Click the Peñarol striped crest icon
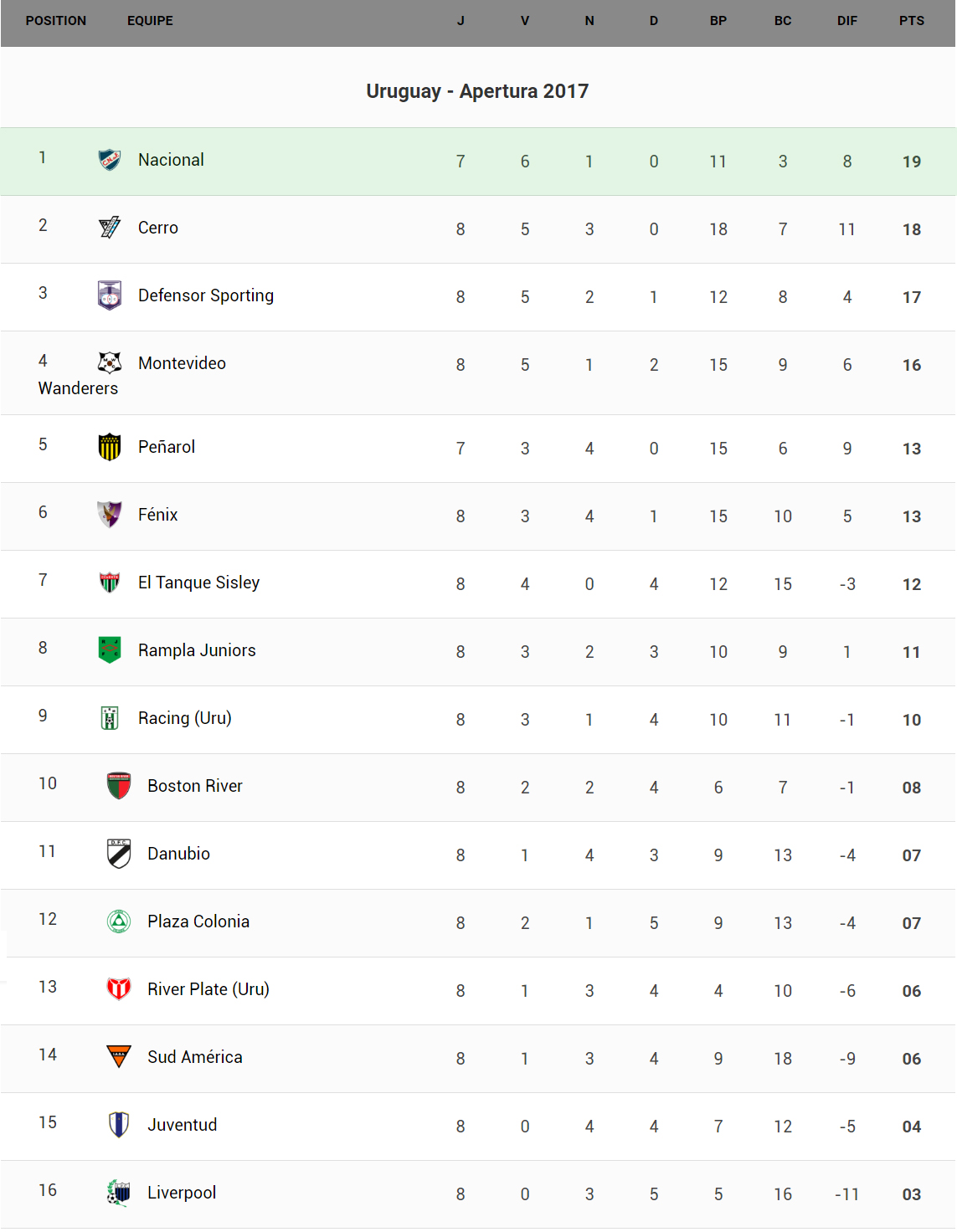957x1232 pixels. [x=110, y=447]
